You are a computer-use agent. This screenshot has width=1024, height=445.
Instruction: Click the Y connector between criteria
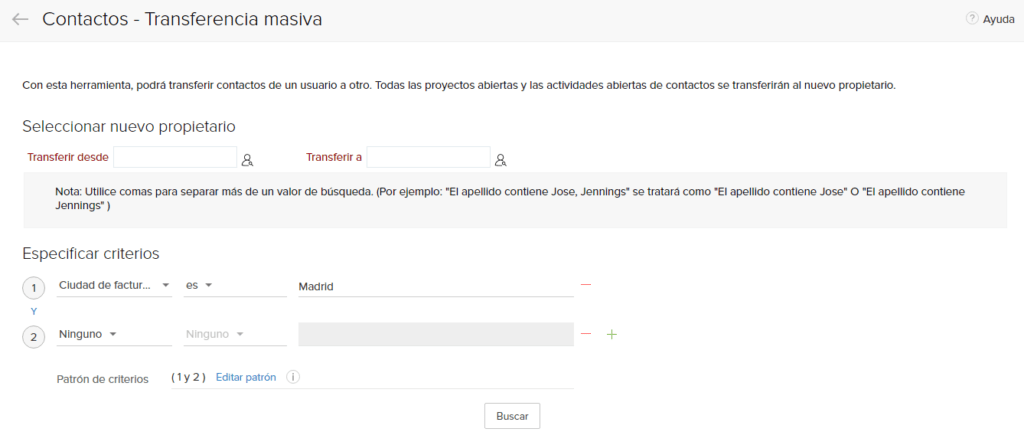[x=34, y=311]
